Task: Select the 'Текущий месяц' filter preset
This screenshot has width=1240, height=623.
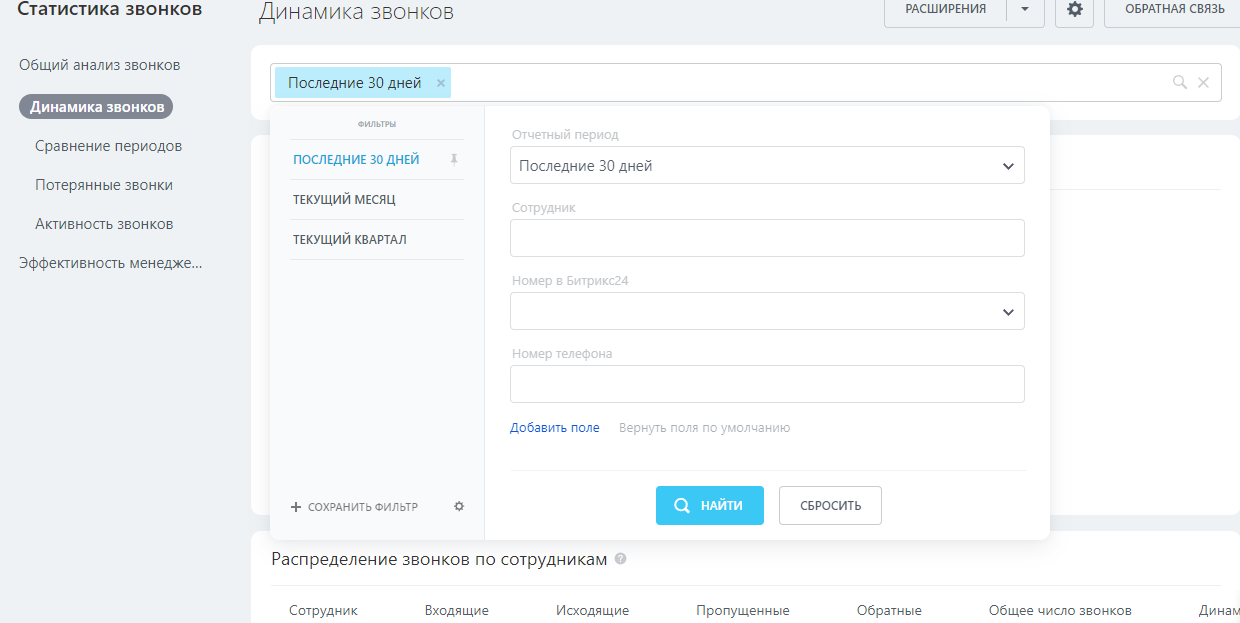Action: (344, 200)
